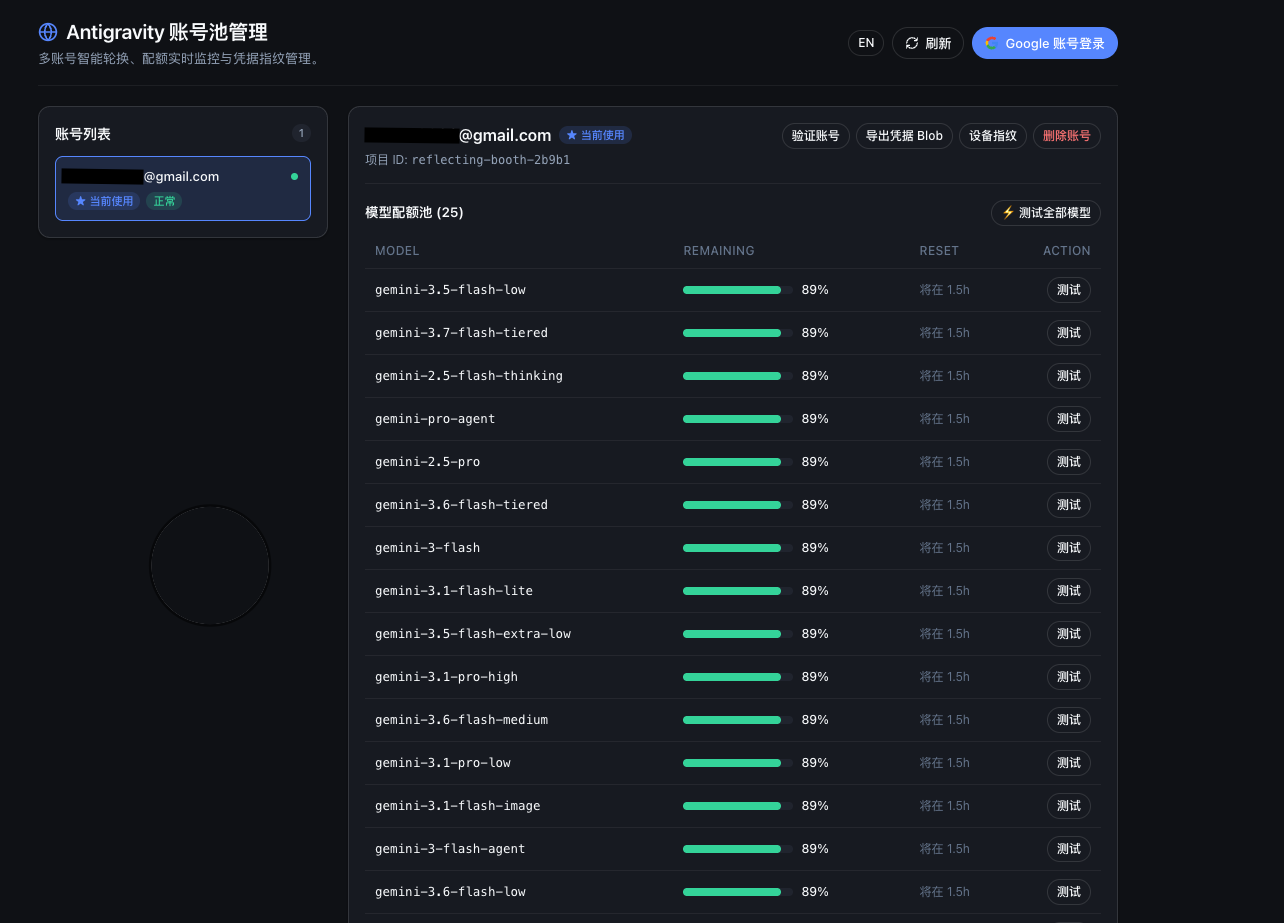Click model name gemini-3.1-flash-image
This screenshot has height=923, width=1284.
coord(458,806)
